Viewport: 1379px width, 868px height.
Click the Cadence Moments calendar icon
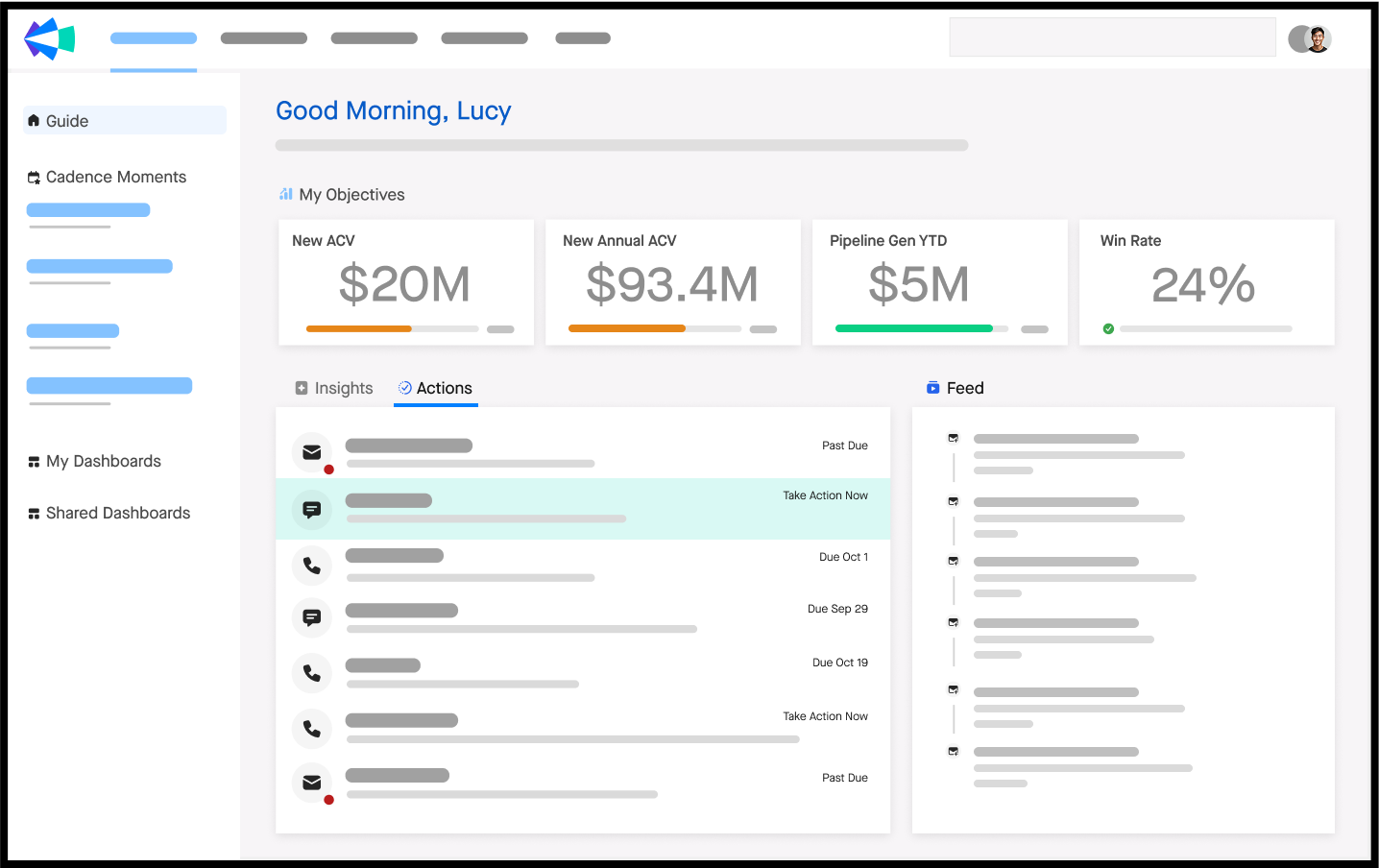(x=35, y=178)
